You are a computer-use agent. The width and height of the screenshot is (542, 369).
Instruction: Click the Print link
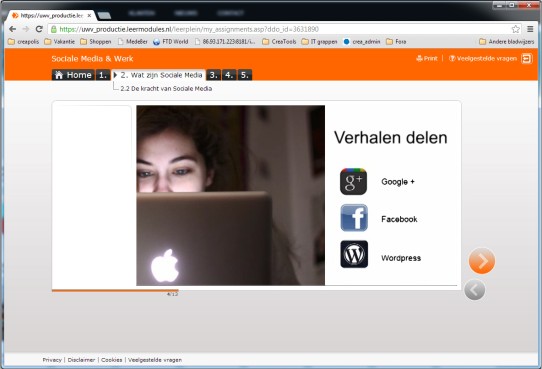tap(427, 58)
